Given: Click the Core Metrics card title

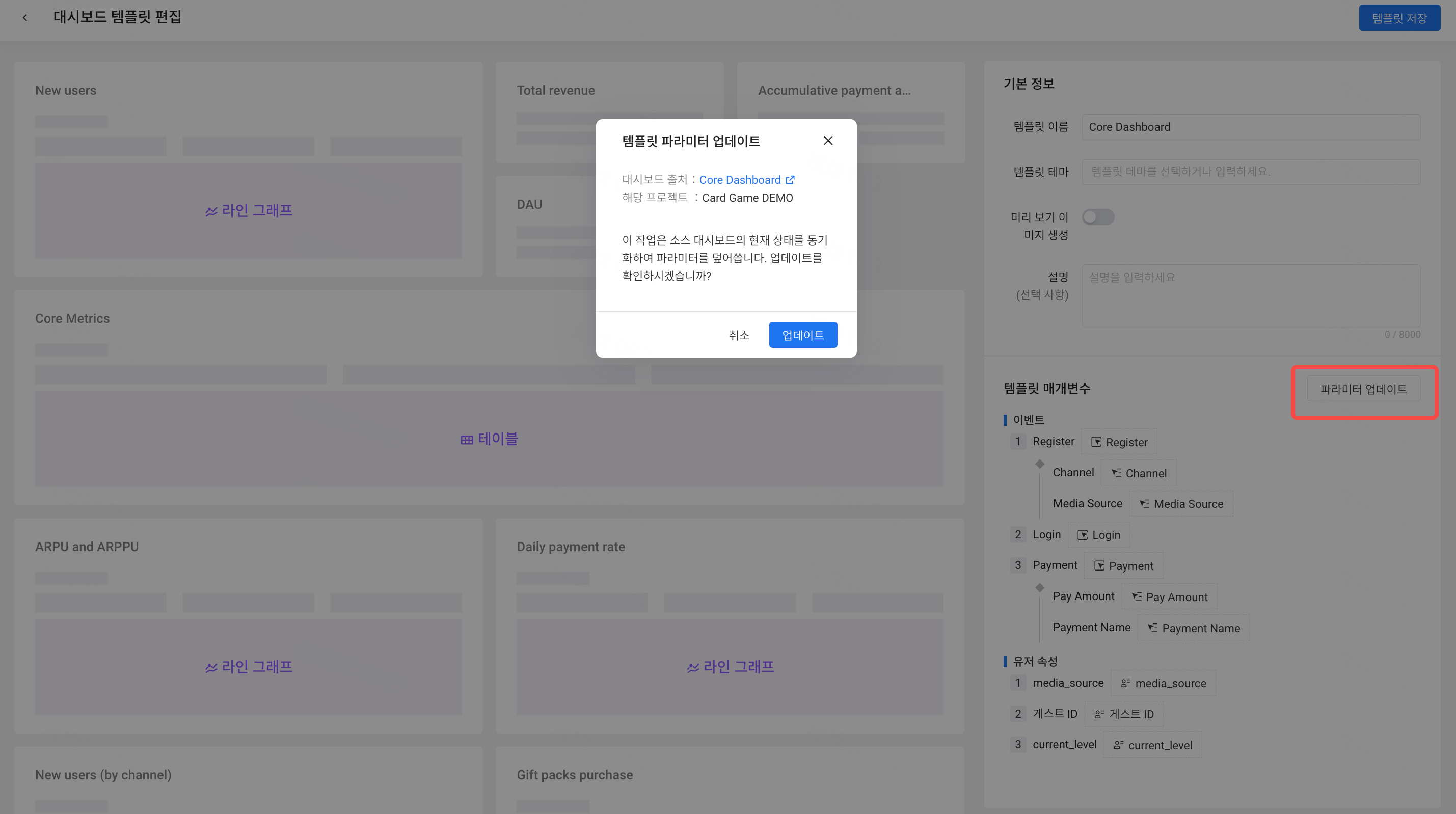Looking at the screenshot, I should point(72,318).
